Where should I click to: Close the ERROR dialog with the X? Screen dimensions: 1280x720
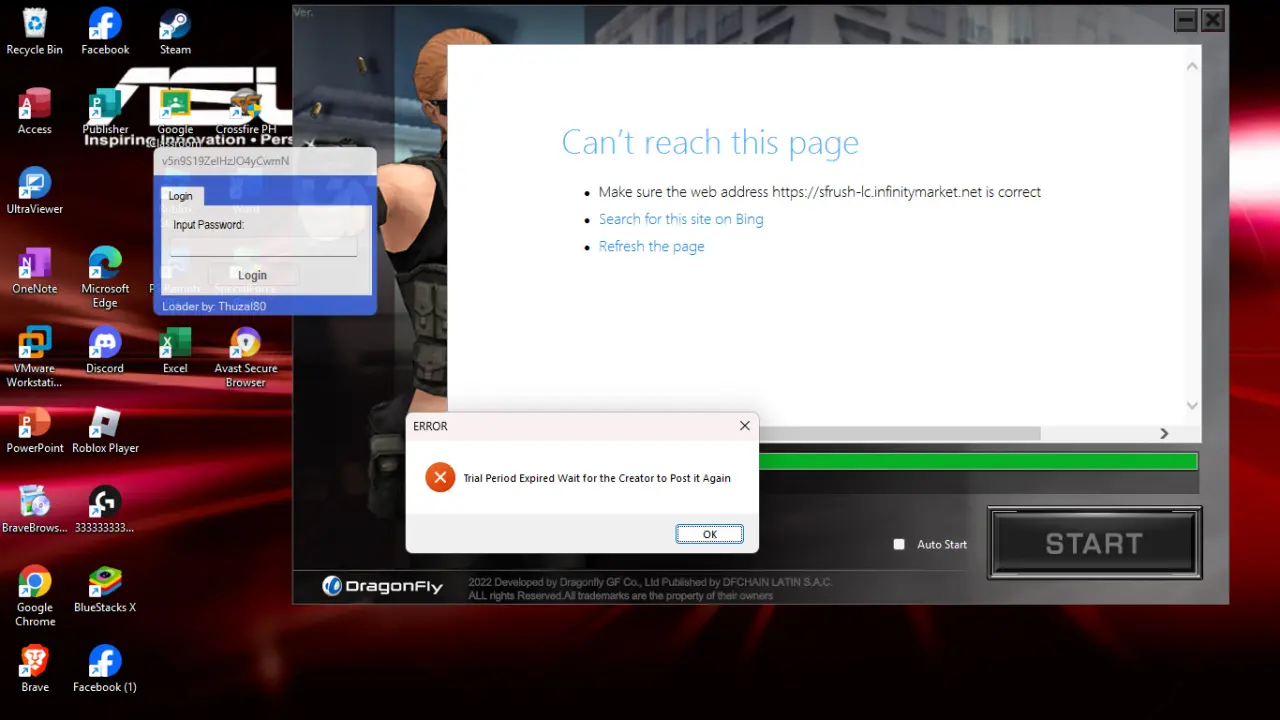(x=744, y=426)
